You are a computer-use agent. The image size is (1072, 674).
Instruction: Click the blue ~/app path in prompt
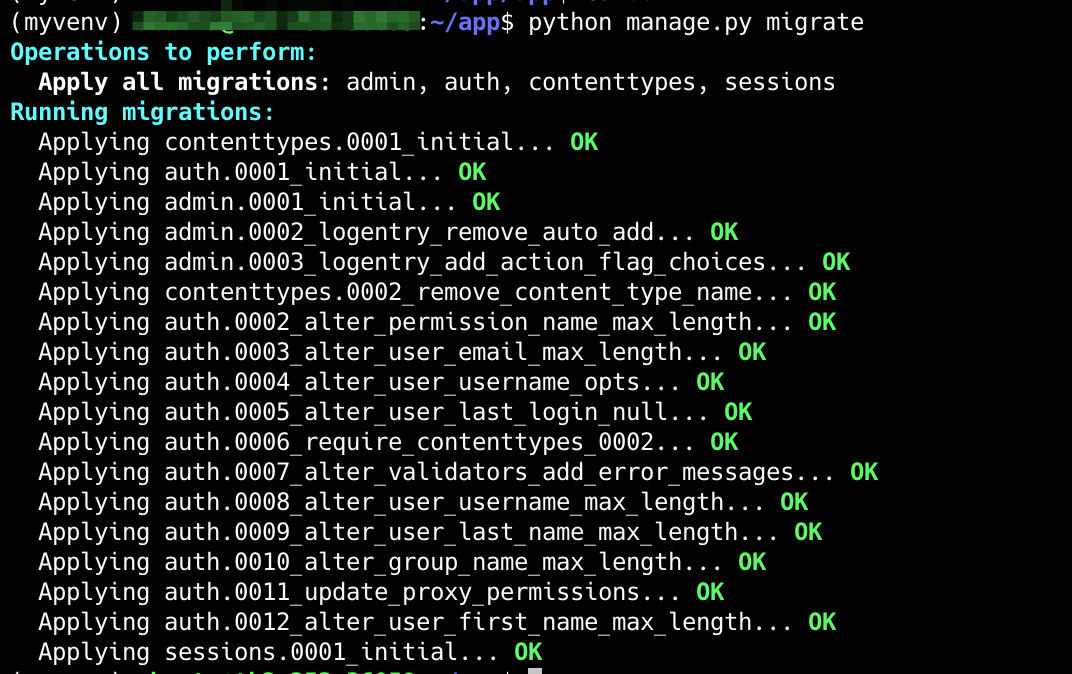[463, 21]
